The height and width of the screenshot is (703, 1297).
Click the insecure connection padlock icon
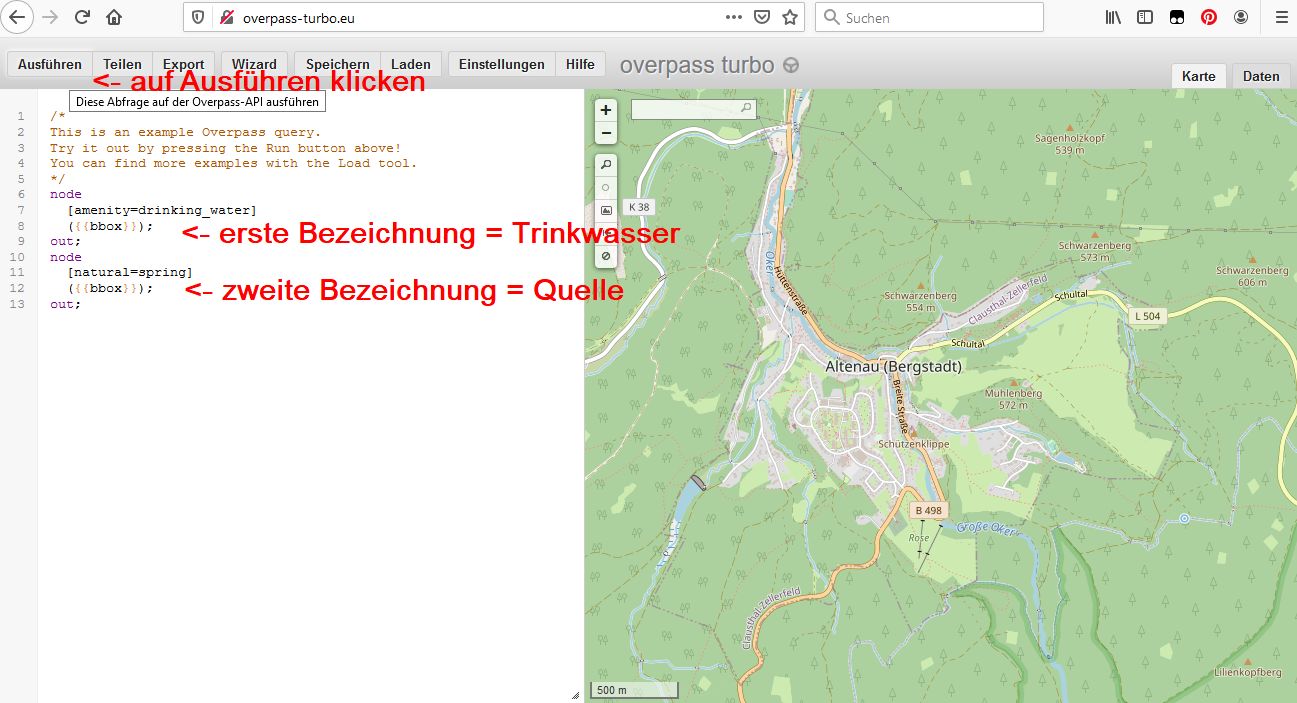point(226,17)
